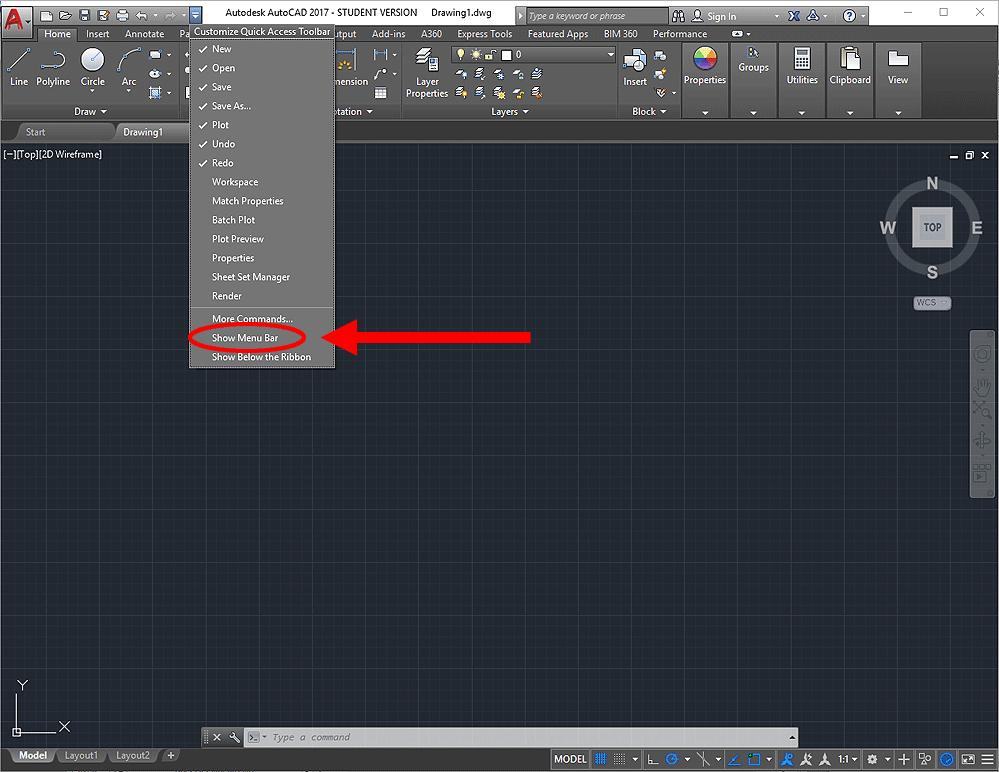Select the Arc tool

click(129, 67)
